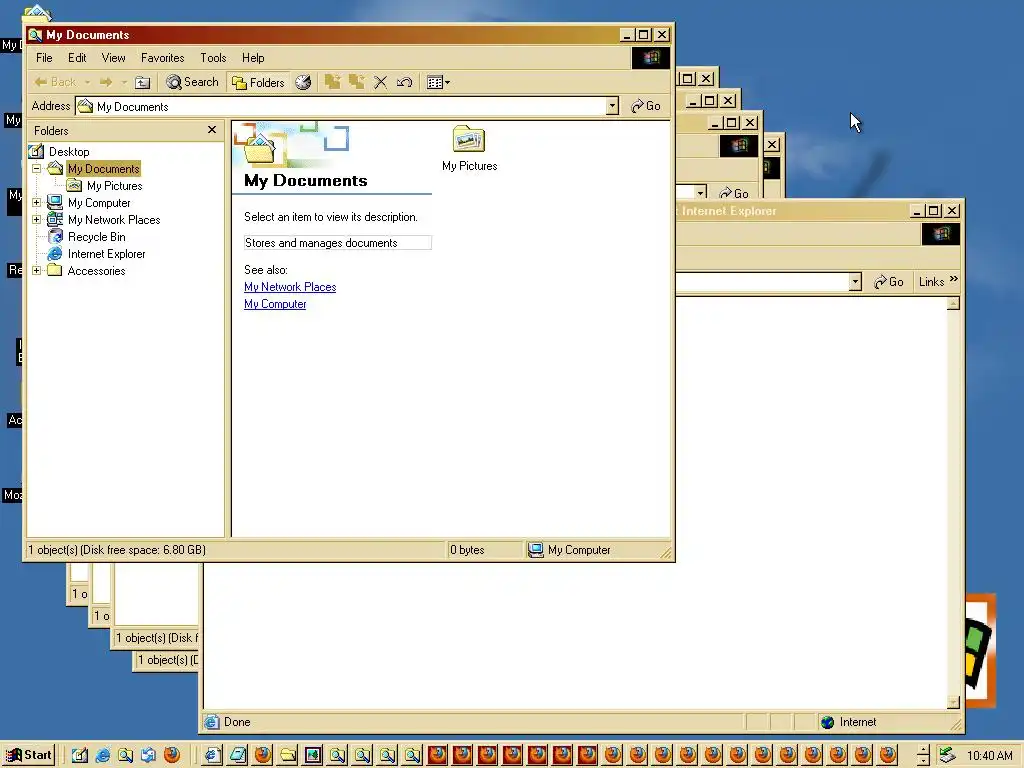1024x768 pixels.
Task: Click scroll down arrow in Internet Explorer window
Action: [953, 702]
